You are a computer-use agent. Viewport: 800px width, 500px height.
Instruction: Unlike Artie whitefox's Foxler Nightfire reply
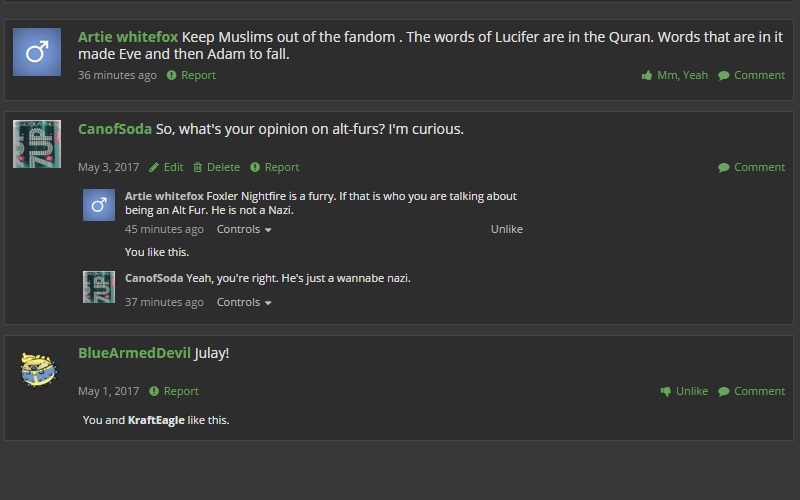(x=507, y=229)
